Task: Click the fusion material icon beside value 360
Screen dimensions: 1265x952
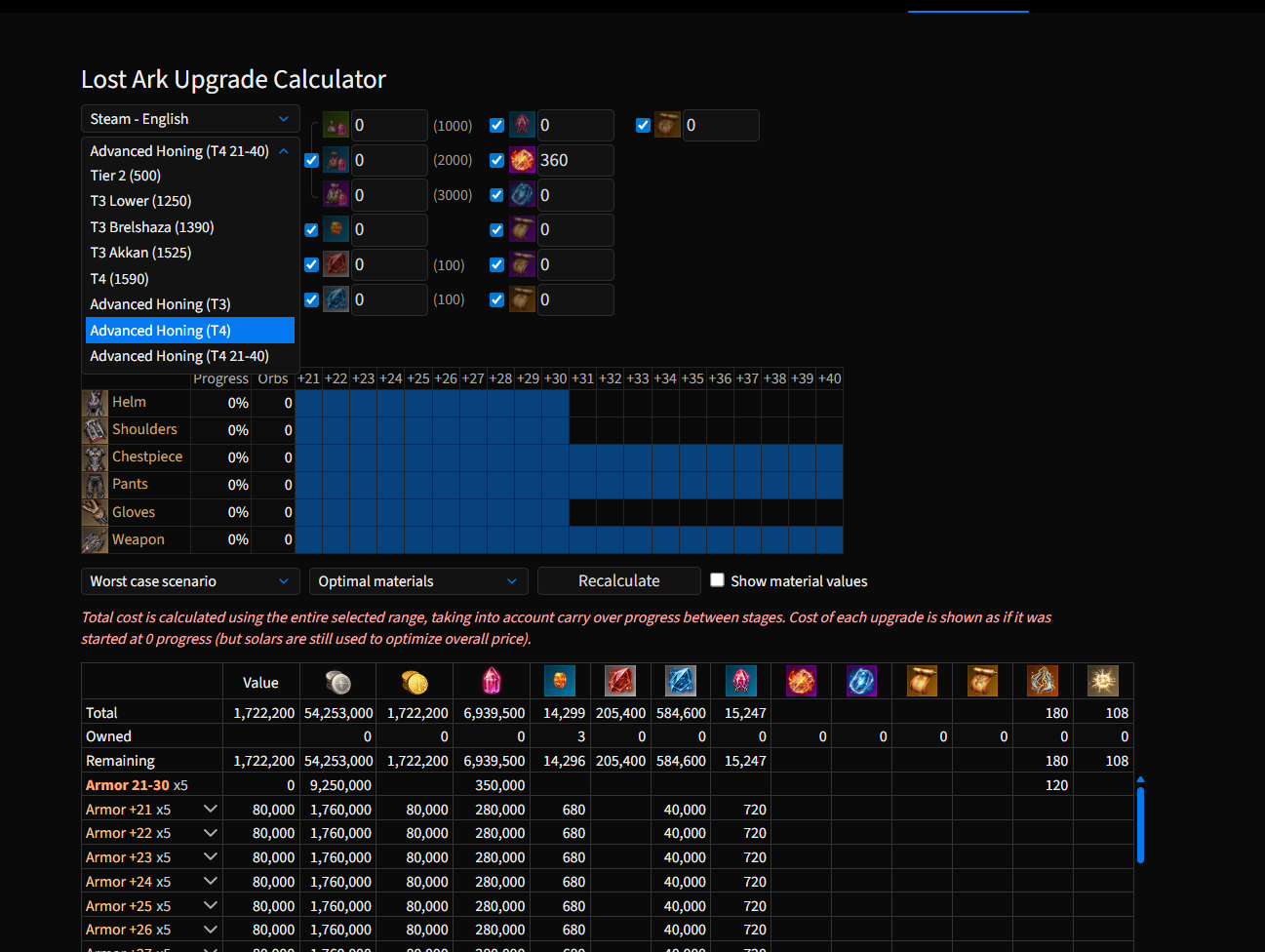Action: [522, 160]
